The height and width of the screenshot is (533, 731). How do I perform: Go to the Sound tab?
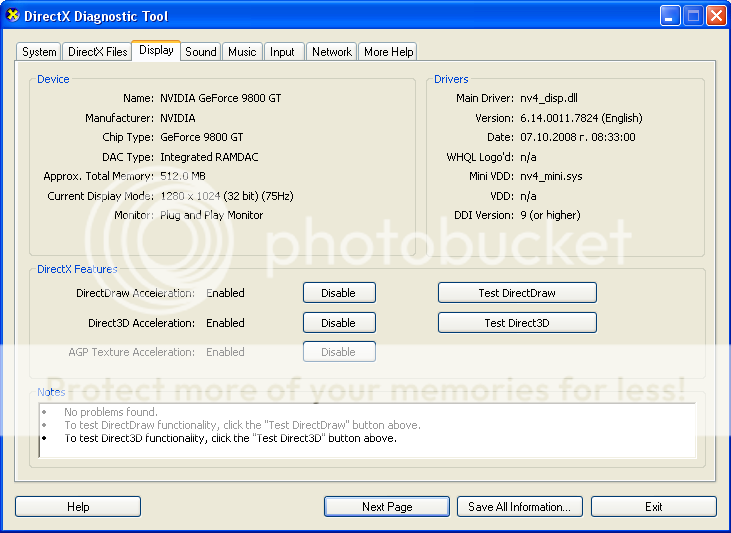201,52
